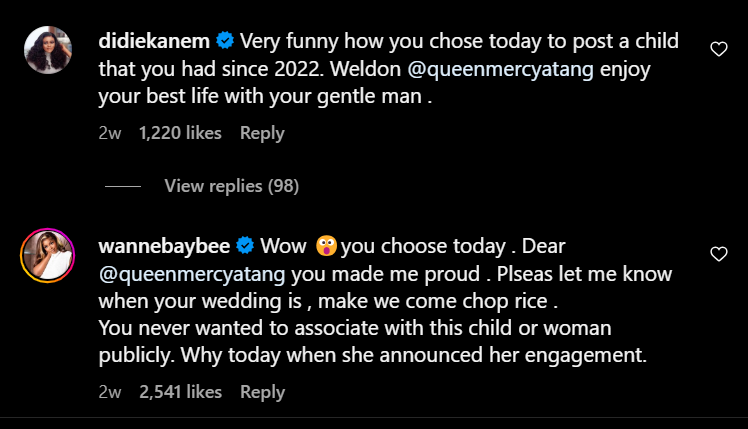The height and width of the screenshot is (429, 748).
Task: Reply to wannebaybee's comment
Action: point(262,392)
